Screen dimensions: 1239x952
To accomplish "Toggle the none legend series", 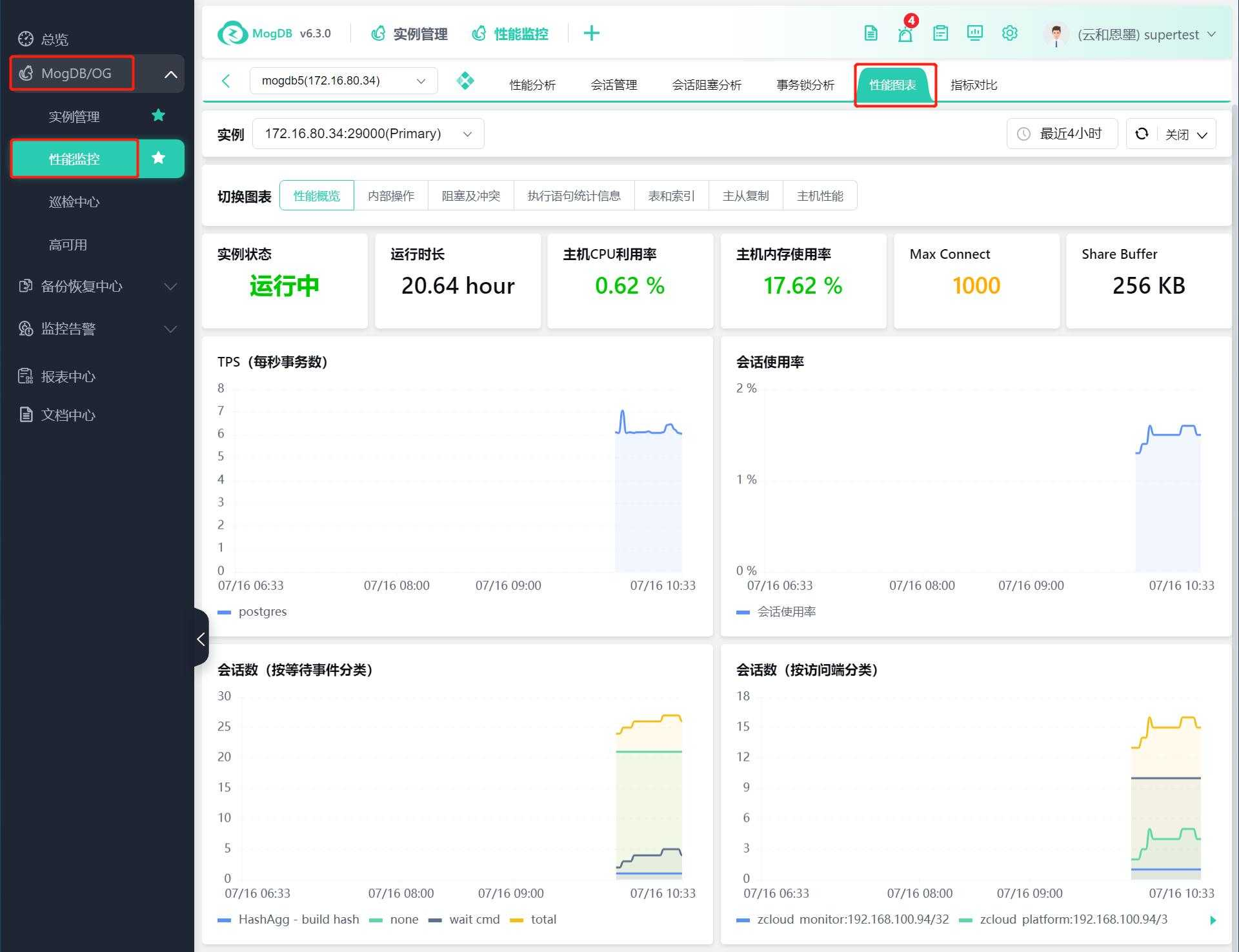I will pyautogui.click(x=394, y=919).
